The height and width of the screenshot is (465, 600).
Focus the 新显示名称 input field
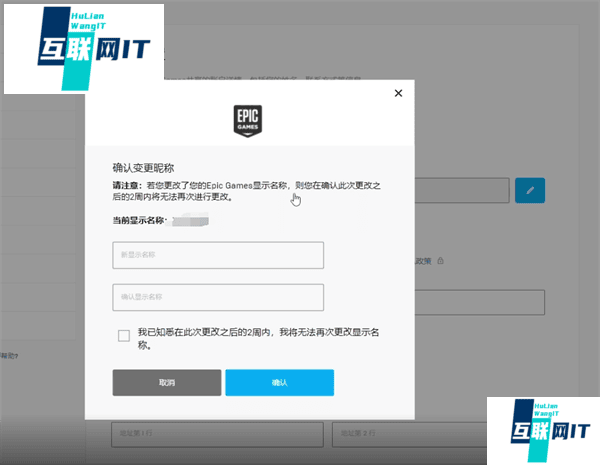(218, 255)
